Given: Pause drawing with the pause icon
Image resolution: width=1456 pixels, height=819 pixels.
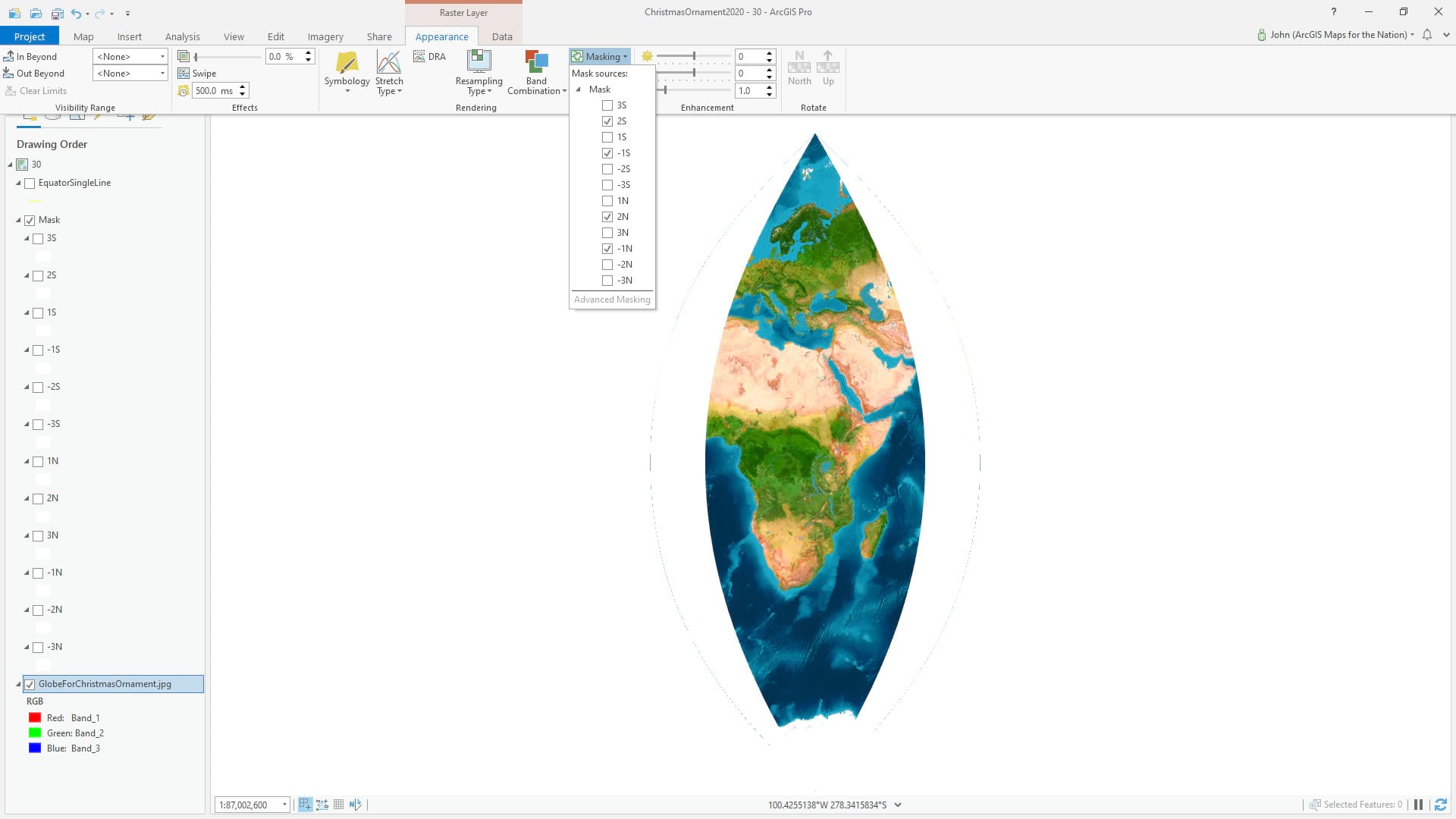Looking at the screenshot, I should tap(1418, 805).
